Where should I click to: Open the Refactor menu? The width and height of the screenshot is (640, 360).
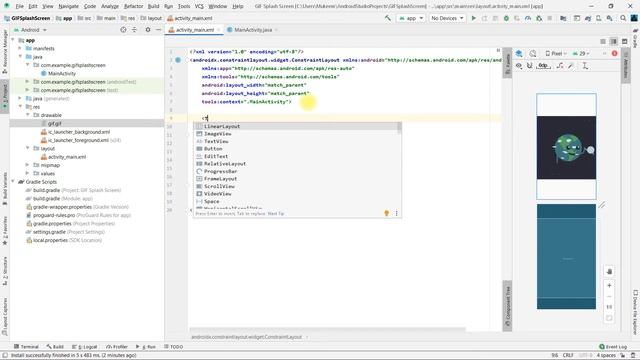click(133, 6)
